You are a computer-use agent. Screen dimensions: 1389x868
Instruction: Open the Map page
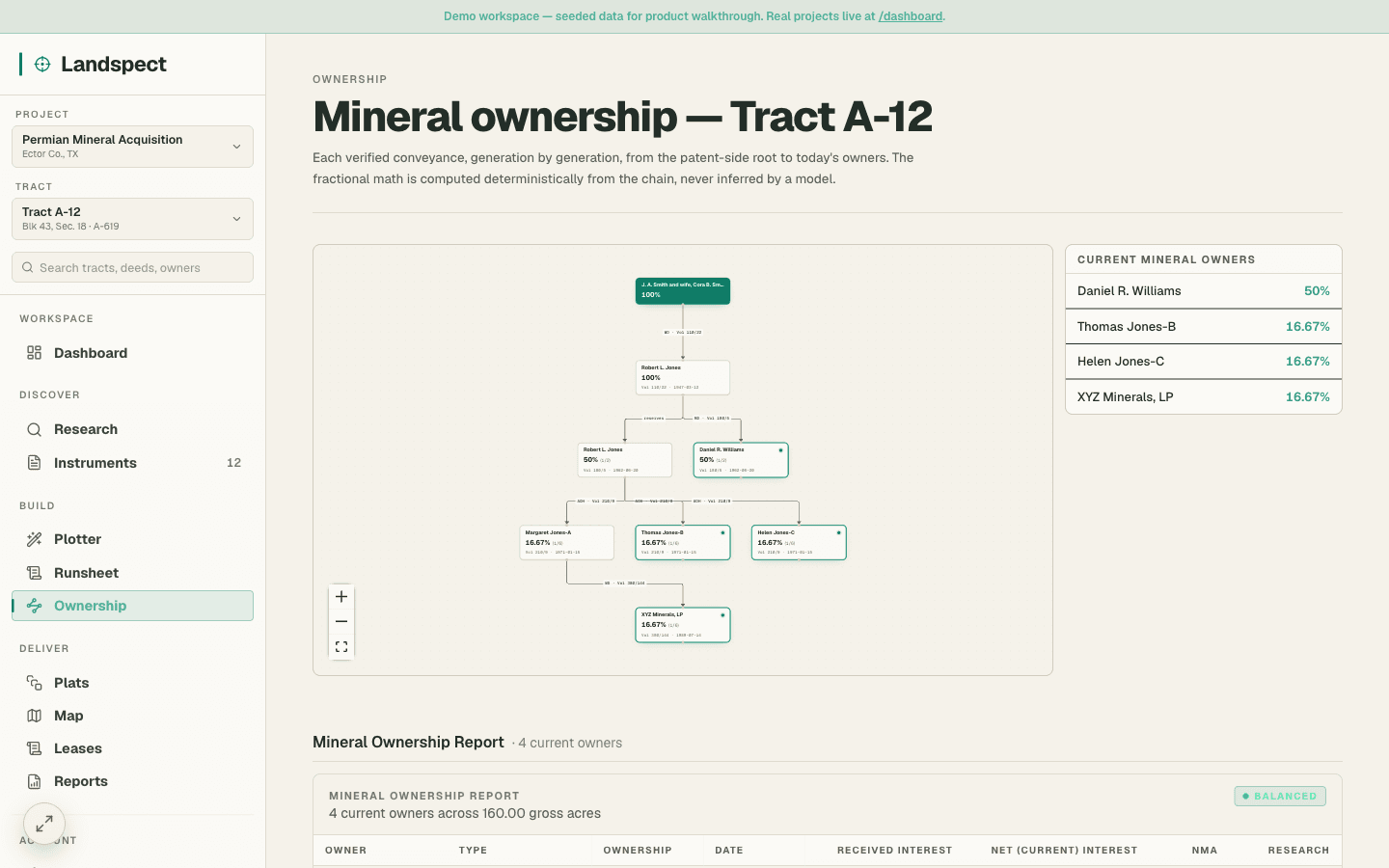pos(132,716)
